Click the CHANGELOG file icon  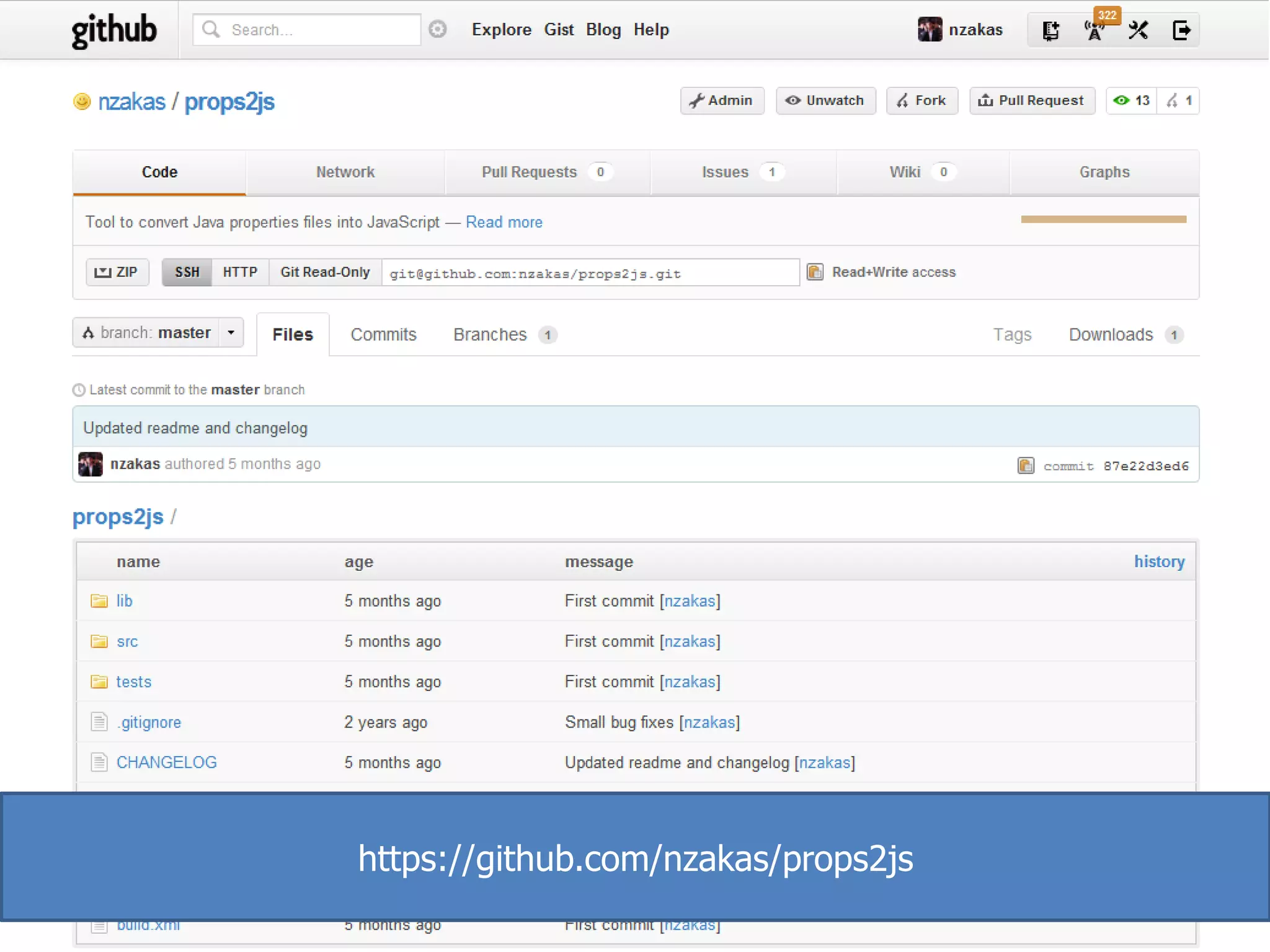(99, 762)
